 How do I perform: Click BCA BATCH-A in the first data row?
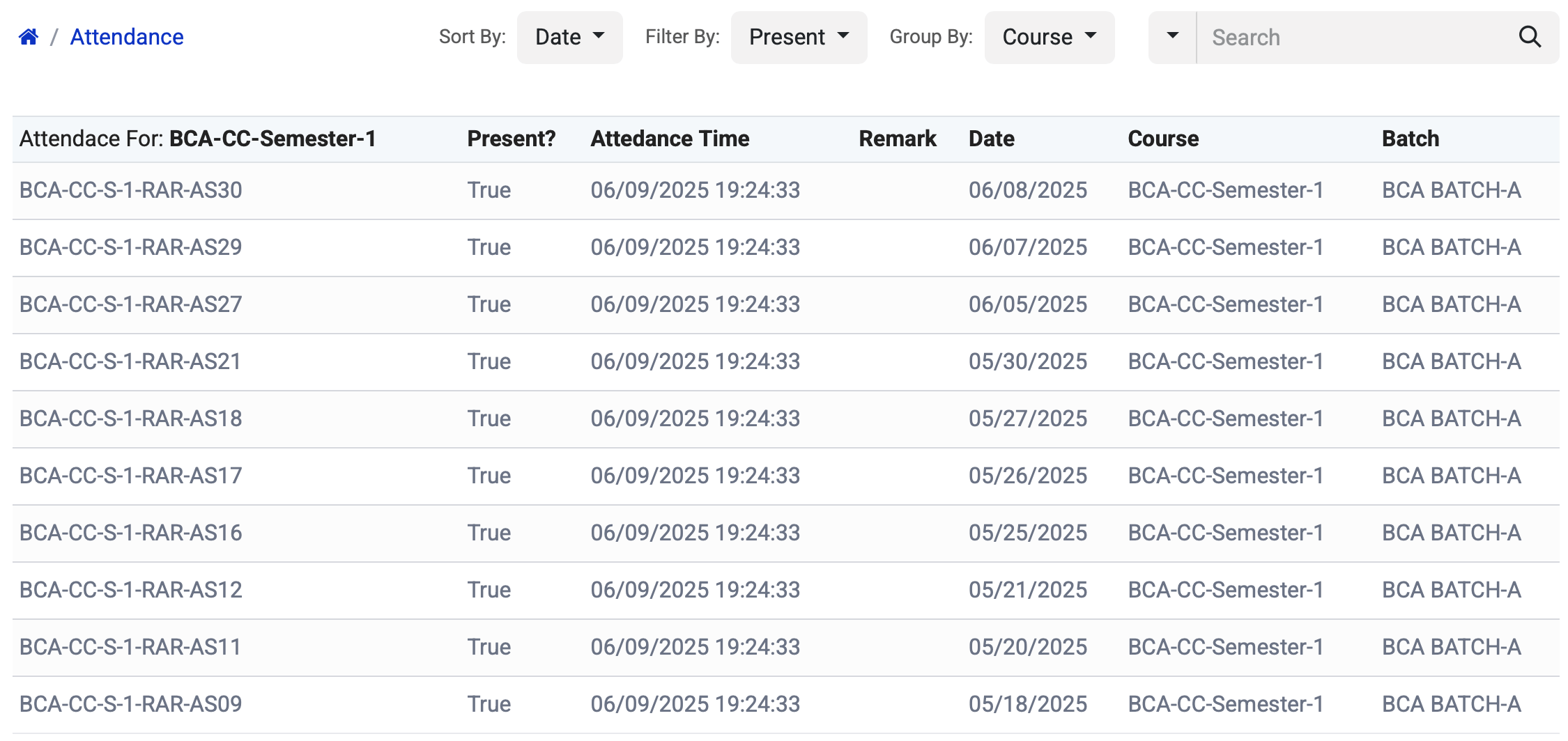[x=1450, y=189]
